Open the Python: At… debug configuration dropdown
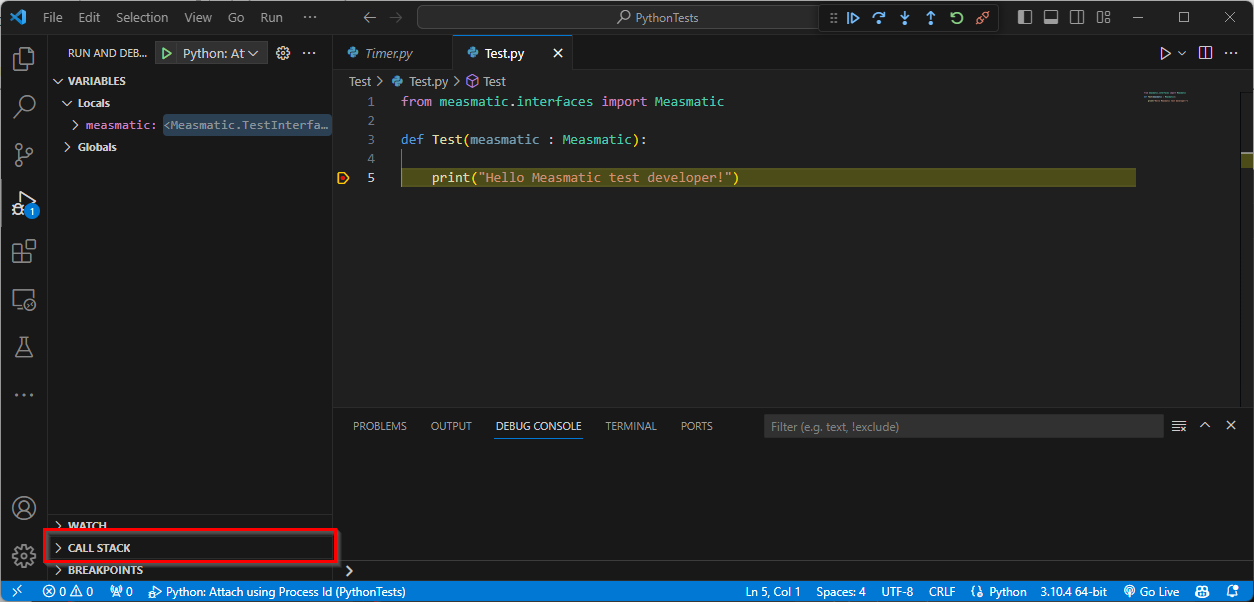This screenshot has height=602, width=1254. [x=221, y=53]
